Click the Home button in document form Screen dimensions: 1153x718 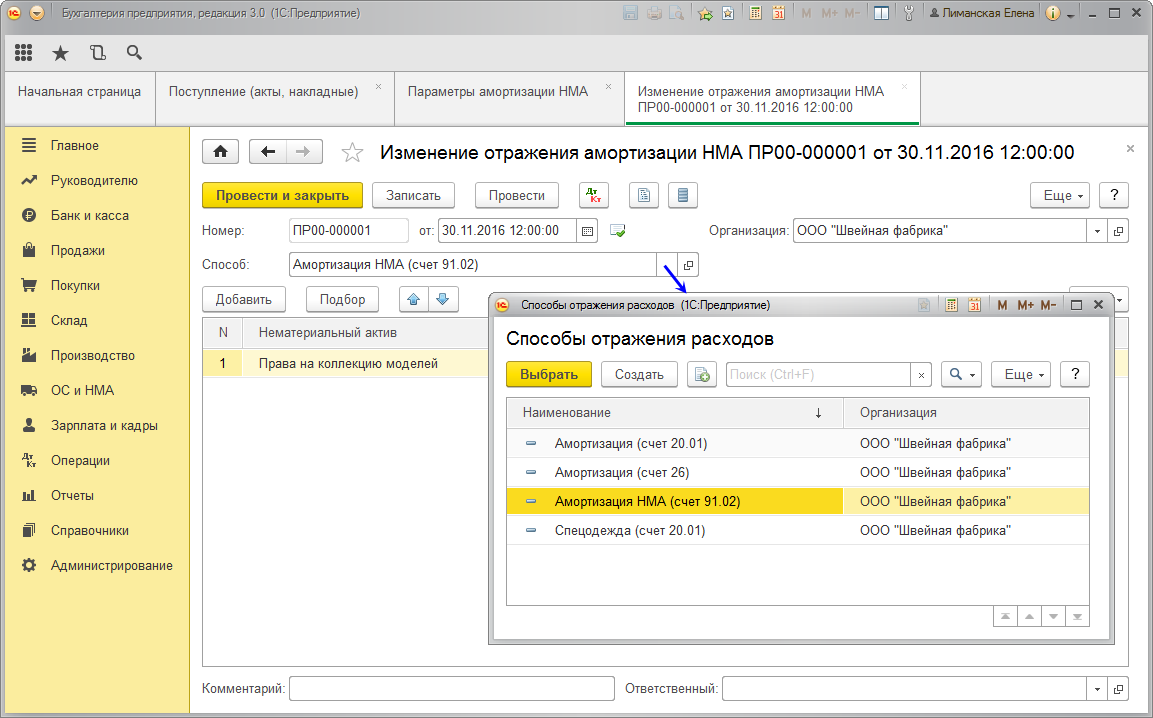(x=221, y=152)
